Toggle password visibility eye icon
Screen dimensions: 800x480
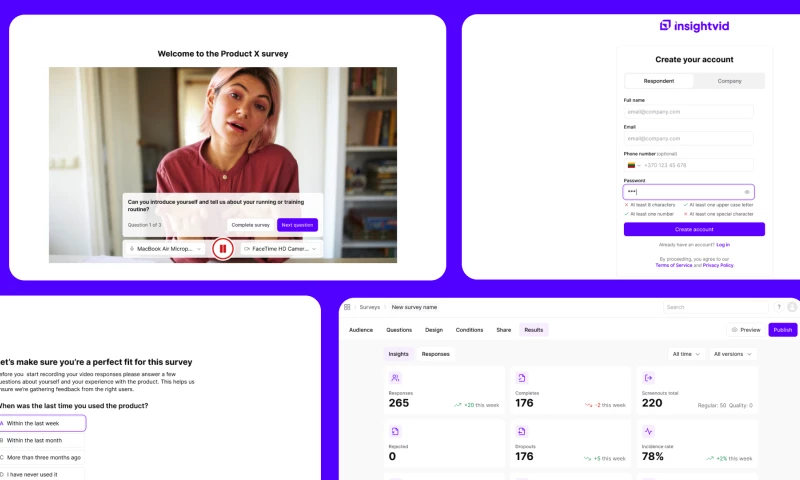pyautogui.click(x=747, y=192)
